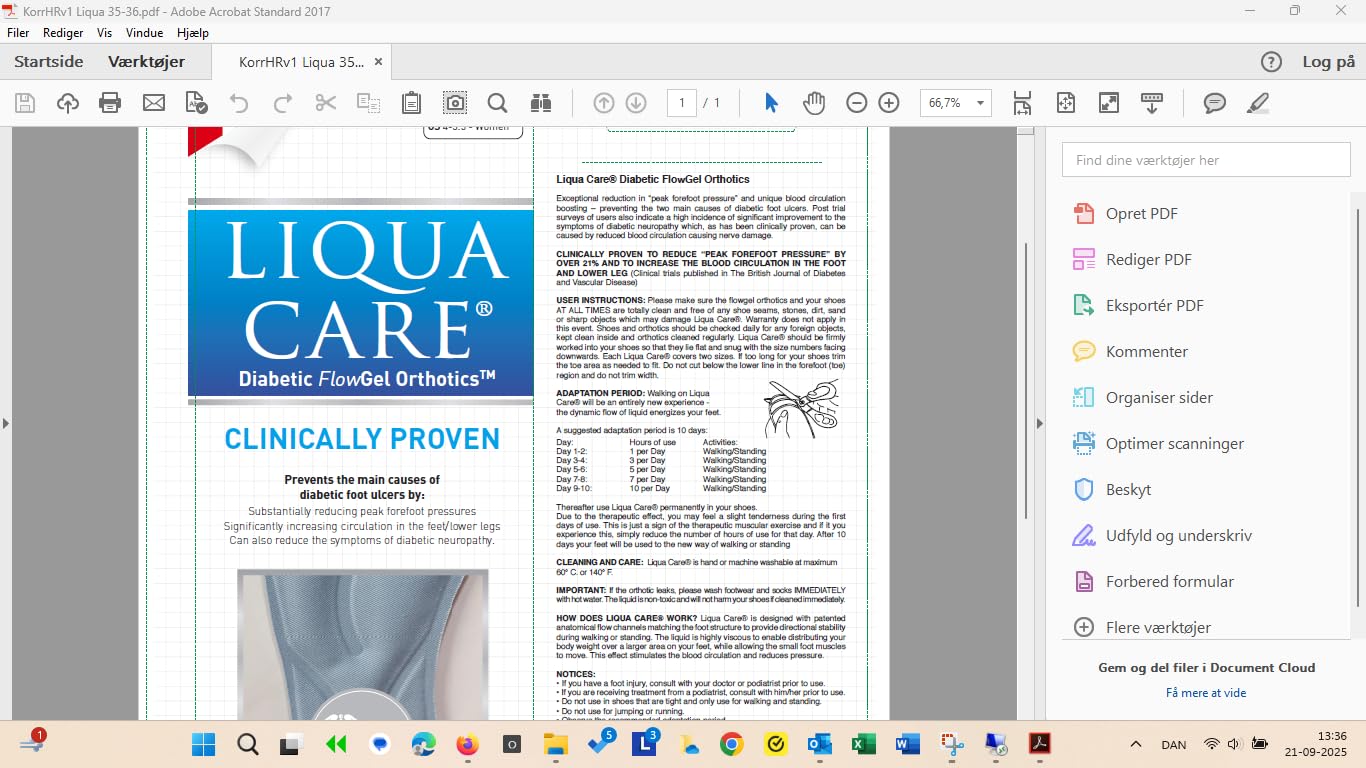1366x768 pixels.
Task: Open the 66,7% zoom level dropdown
Action: [x=981, y=103]
